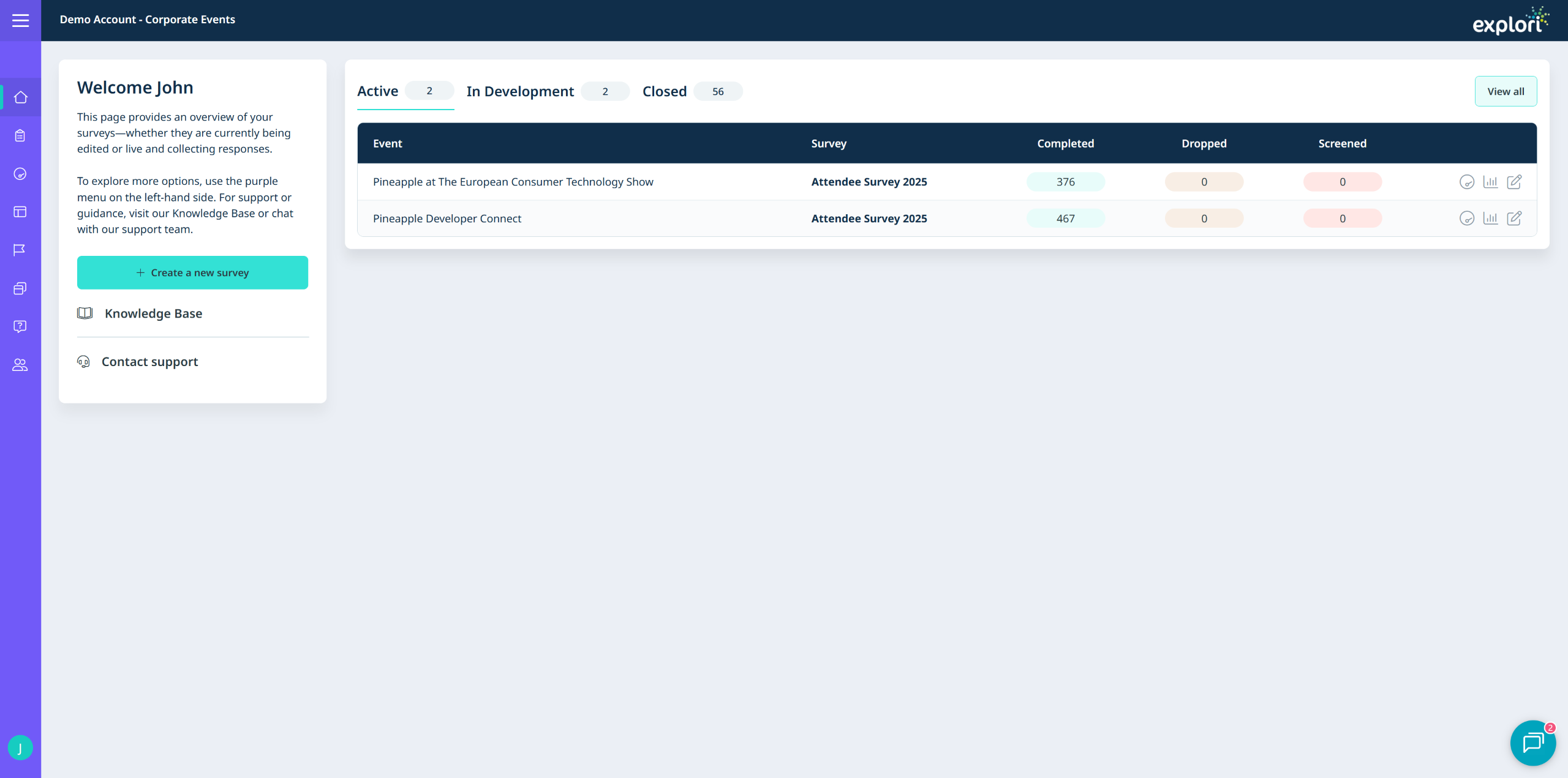Open chart results for Pineapple Developer Connect
Image resolution: width=1568 pixels, height=778 pixels.
1490,219
